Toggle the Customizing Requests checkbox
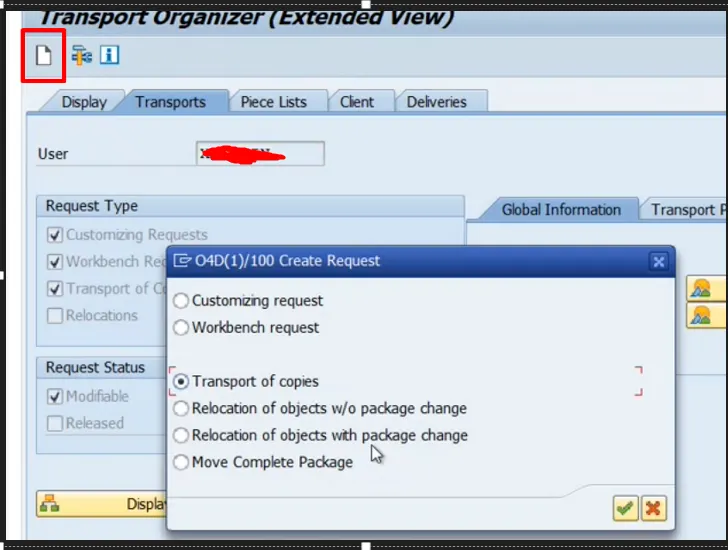The width and height of the screenshot is (728, 550). point(55,235)
